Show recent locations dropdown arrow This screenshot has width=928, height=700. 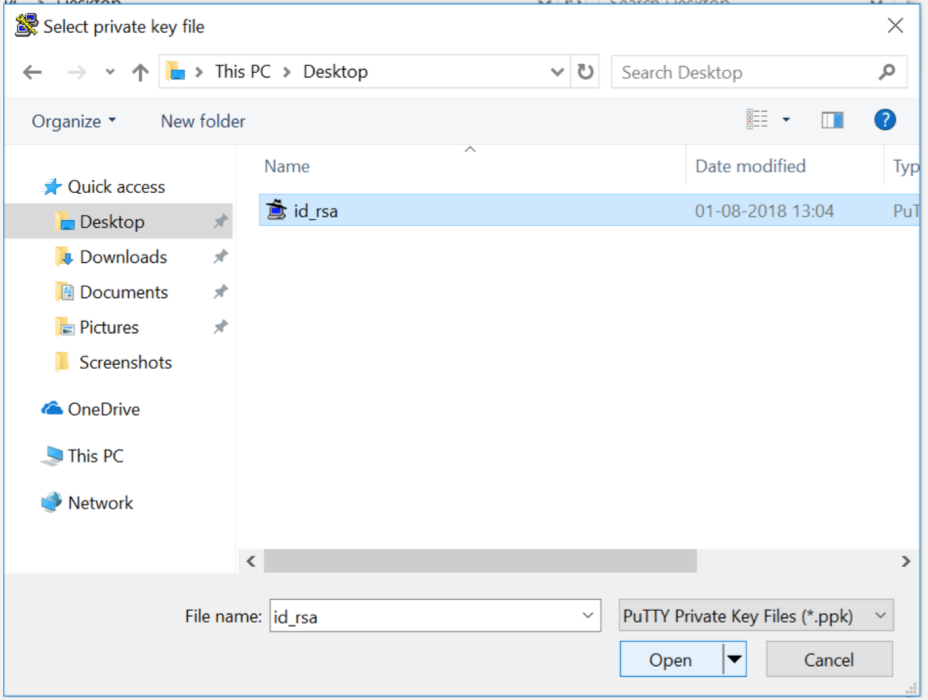pyautogui.click(x=110, y=72)
